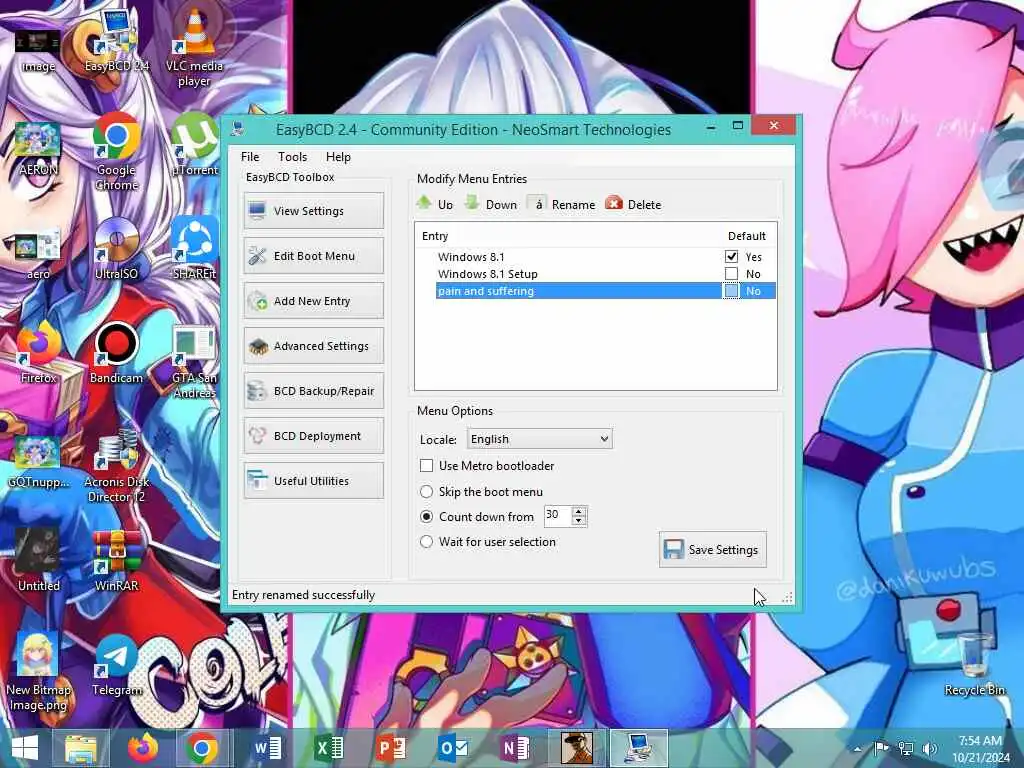Open the image desktop file
The width and height of the screenshot is (1024, 768).
(38, 51)
